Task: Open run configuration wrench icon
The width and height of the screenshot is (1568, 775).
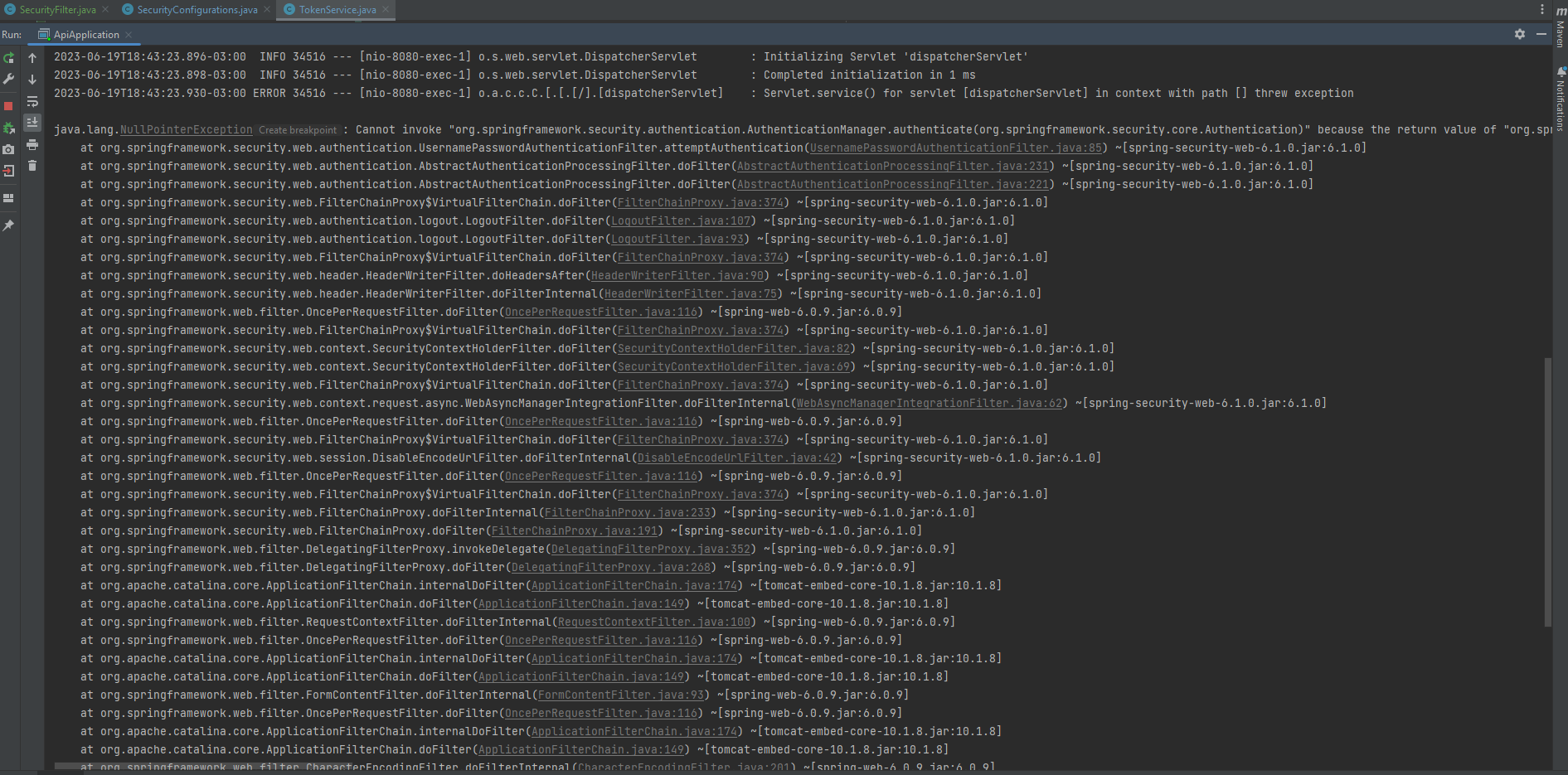Action: (x=9, y=80)
